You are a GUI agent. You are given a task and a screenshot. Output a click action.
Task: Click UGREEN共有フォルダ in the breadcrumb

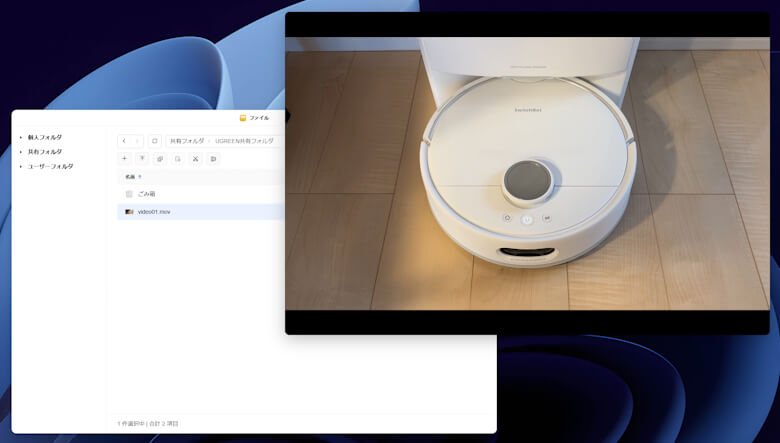(x=243, y=141)
